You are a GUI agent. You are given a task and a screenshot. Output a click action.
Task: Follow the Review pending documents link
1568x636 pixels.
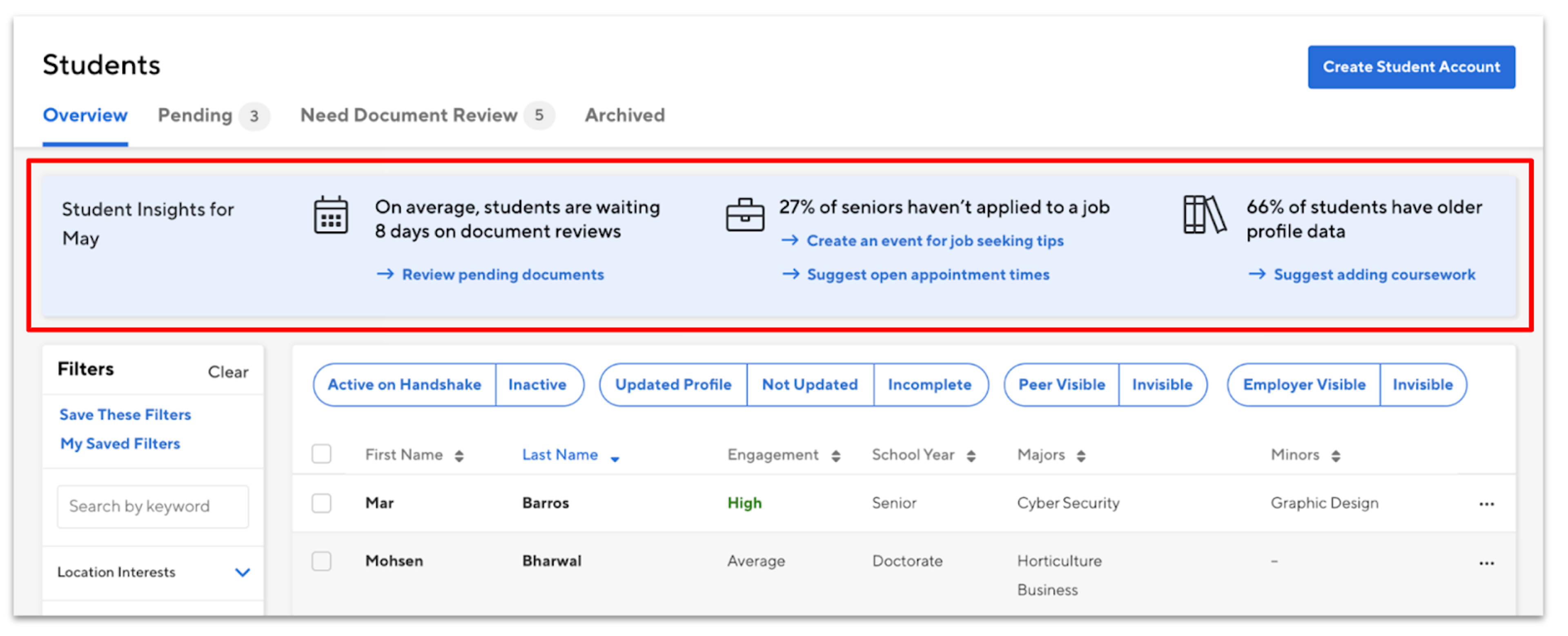pyautogui.click(x=502, y=274)
